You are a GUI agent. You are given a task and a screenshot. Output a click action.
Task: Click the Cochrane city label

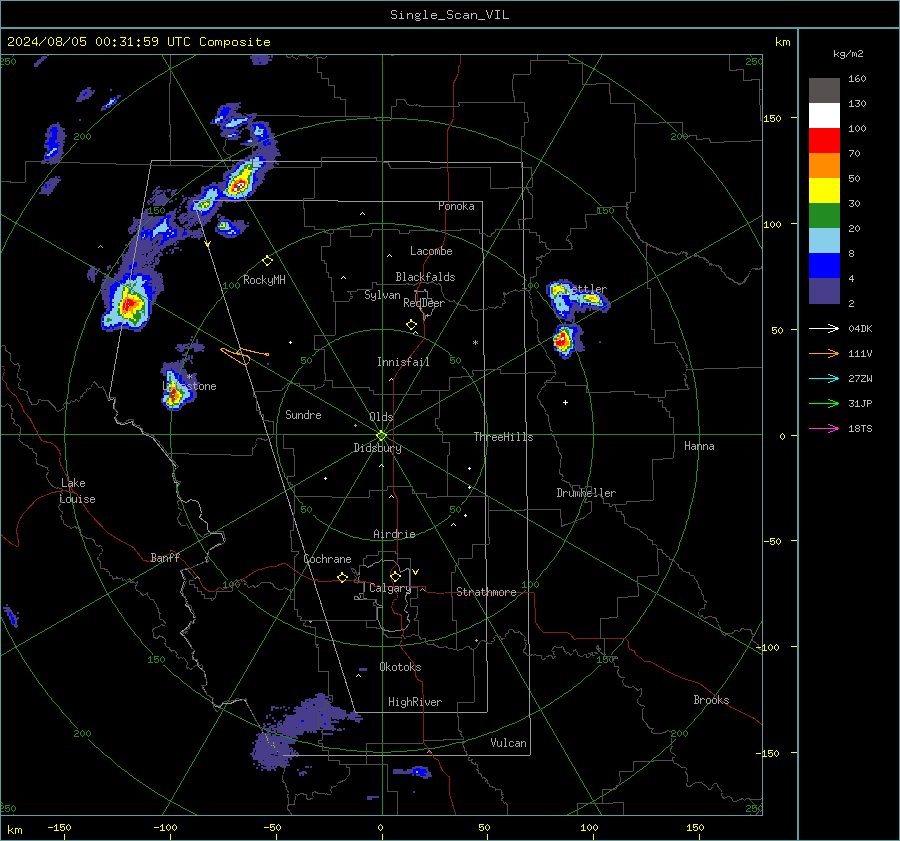click(327, 559)
